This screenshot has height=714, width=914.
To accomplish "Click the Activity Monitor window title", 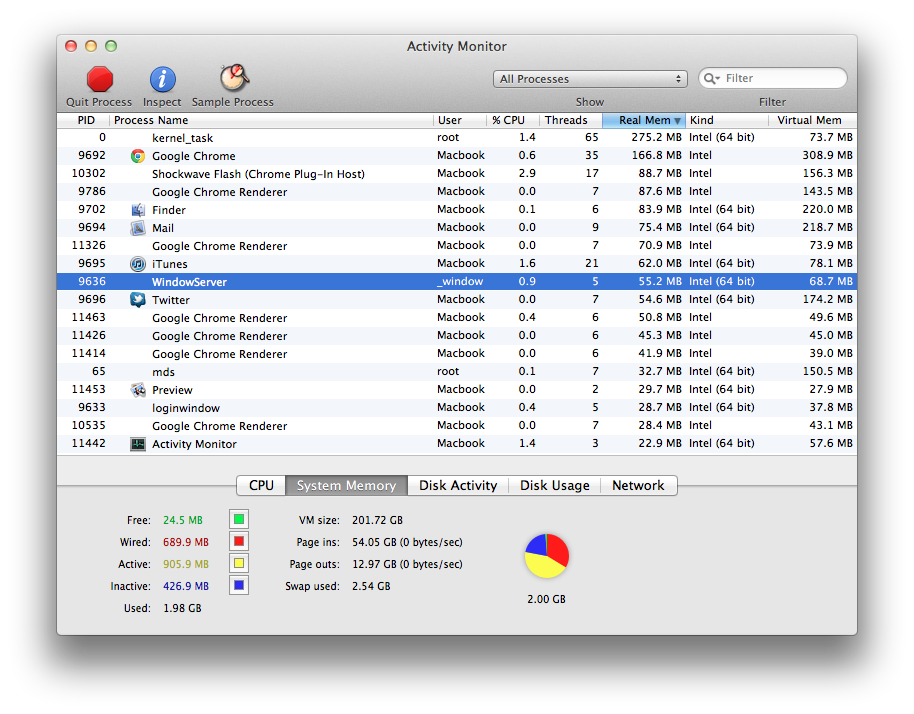I will click(x=456, y=46).
